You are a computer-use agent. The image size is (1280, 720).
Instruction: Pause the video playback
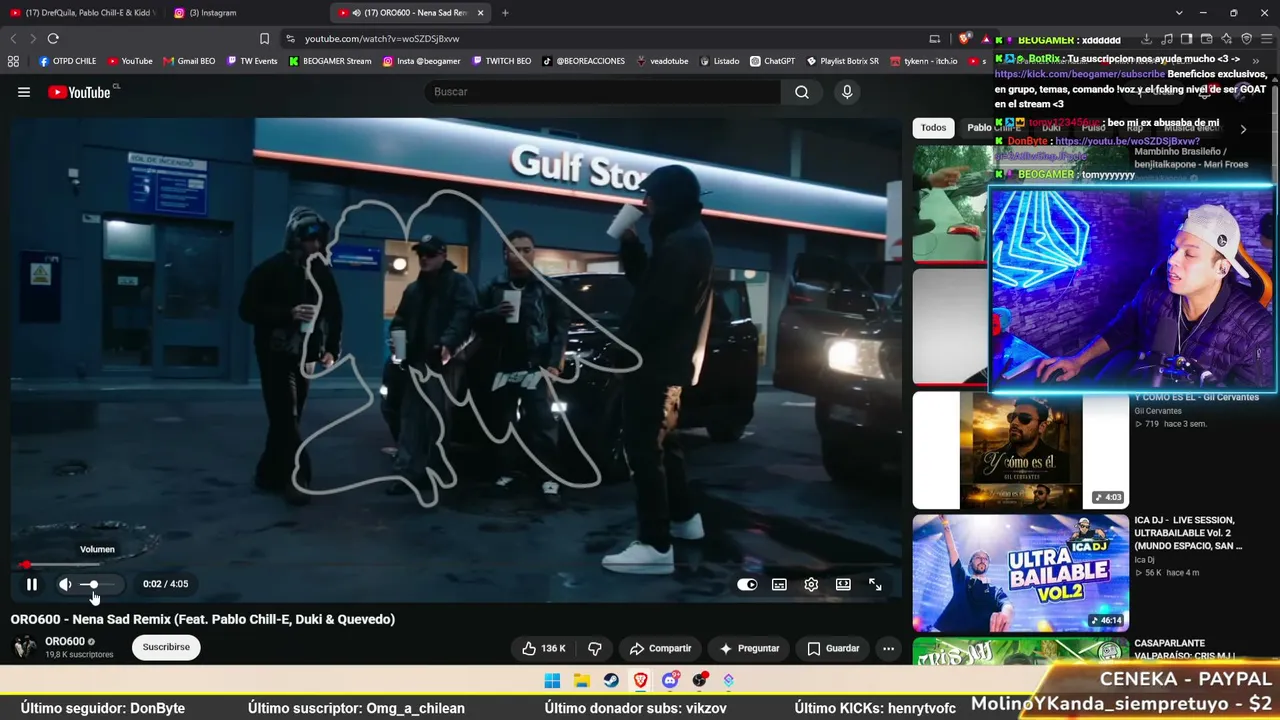[32, 584]
